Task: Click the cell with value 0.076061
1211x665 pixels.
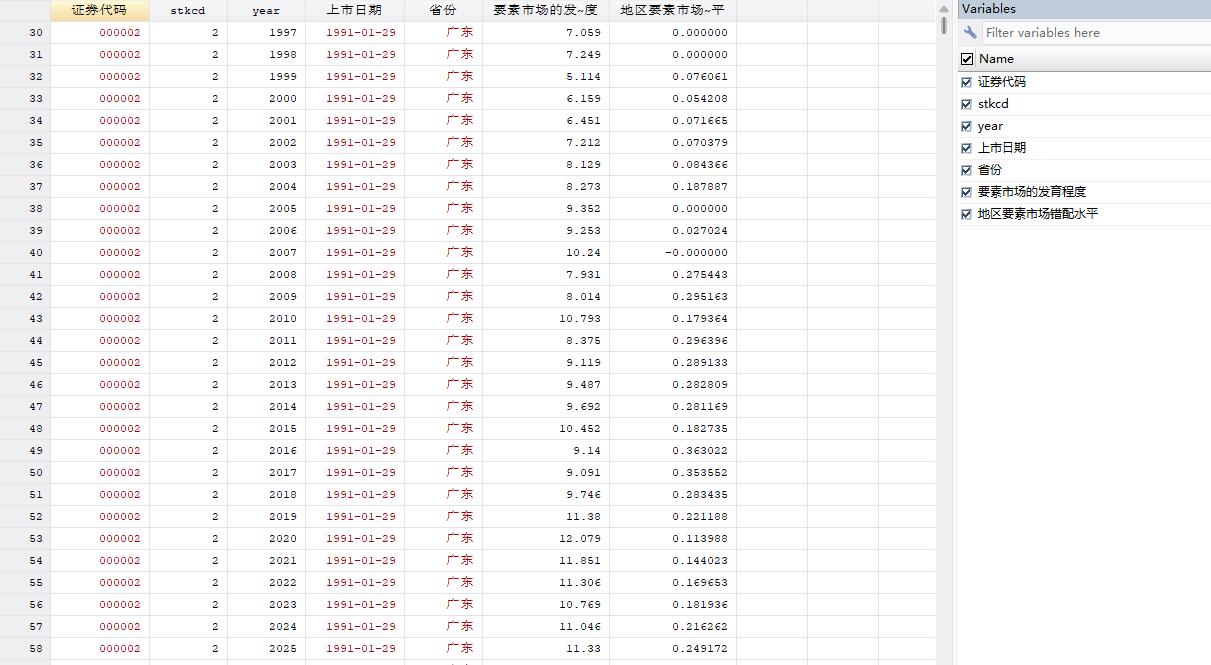Action: tap(673, 76)
